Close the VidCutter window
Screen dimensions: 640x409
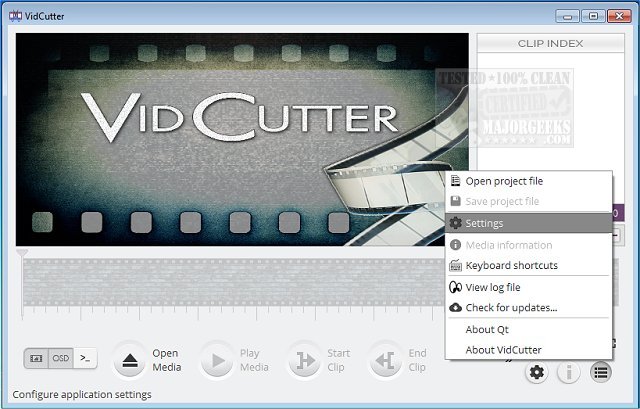tap(620, 16)
